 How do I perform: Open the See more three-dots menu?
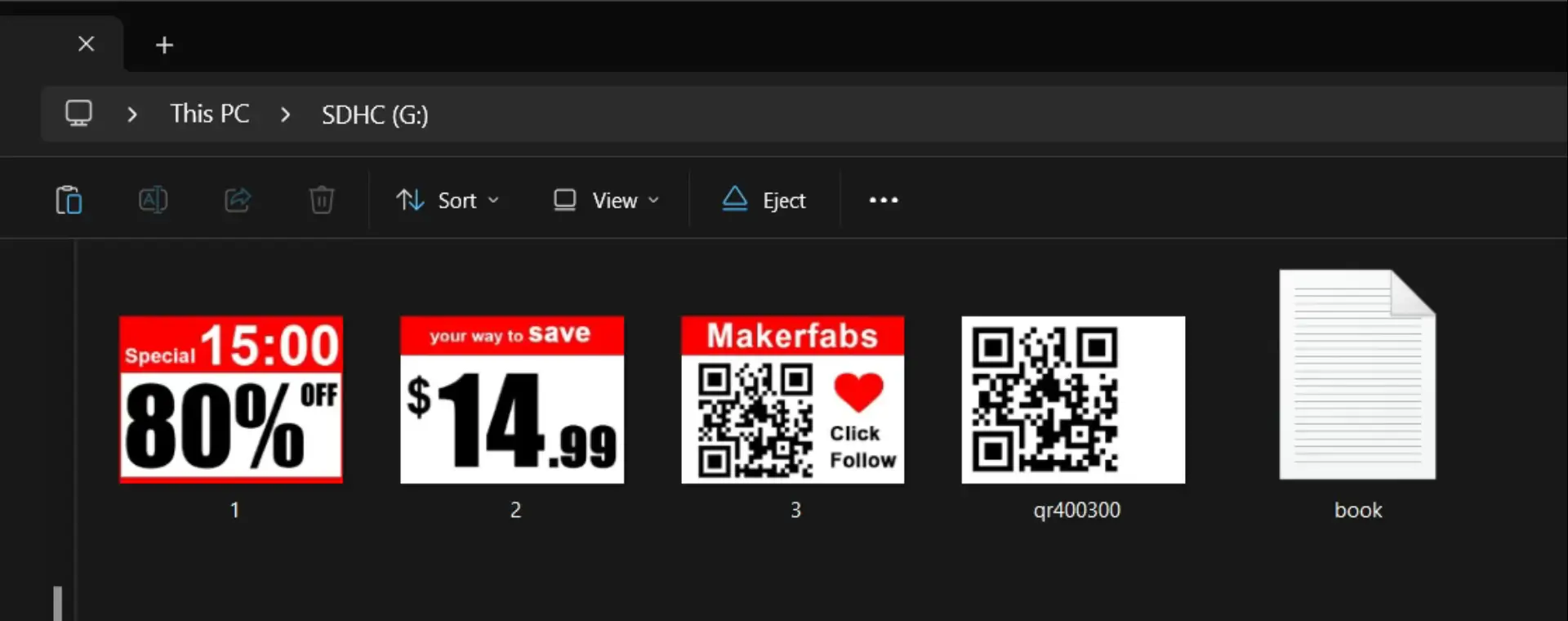[x=883, y=200]
